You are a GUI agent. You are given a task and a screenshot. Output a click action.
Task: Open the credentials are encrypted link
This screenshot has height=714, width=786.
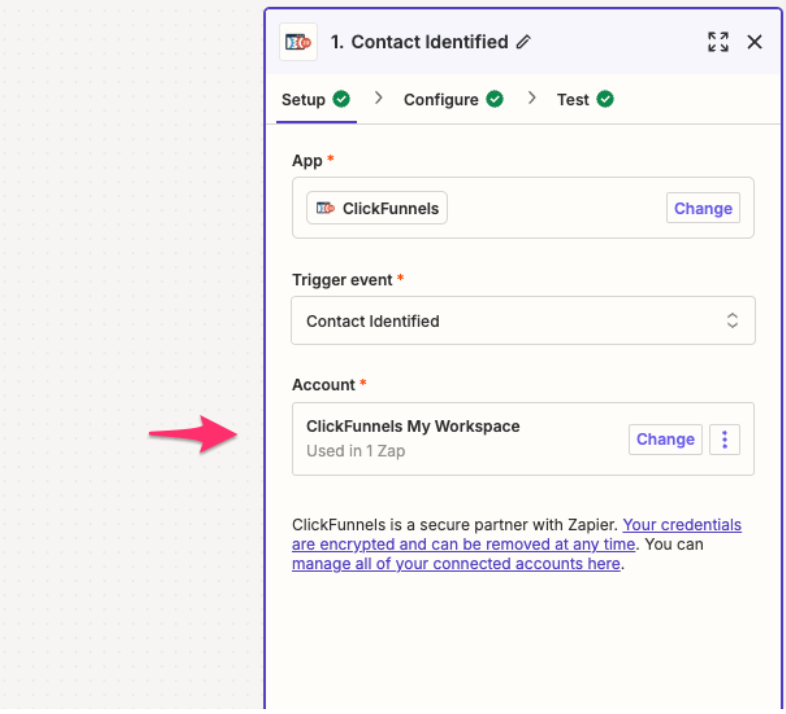[x=463, y=544]
